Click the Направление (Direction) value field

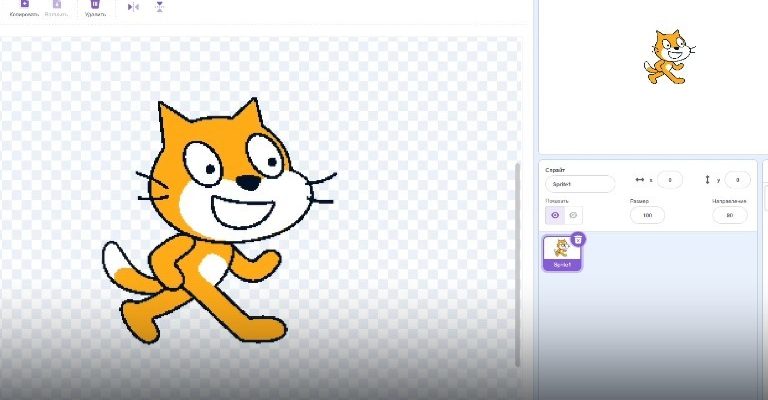pos(729,216)
